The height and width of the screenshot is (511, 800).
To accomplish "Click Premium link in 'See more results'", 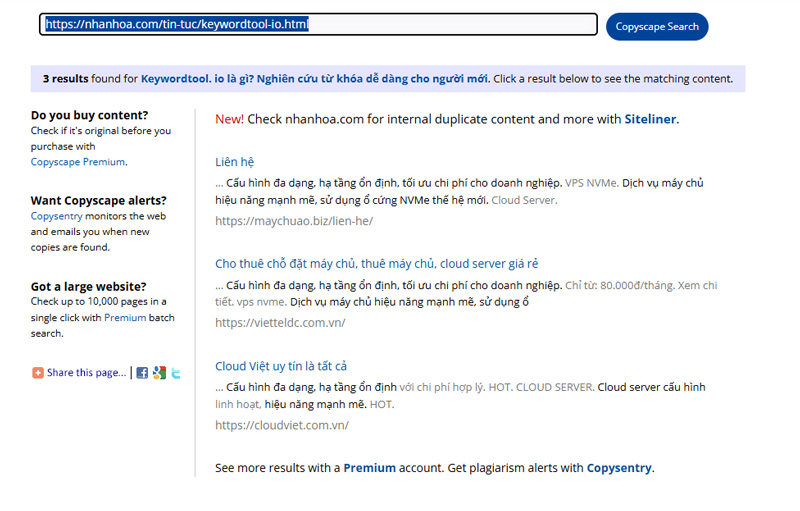I will (x=369, y=468).
